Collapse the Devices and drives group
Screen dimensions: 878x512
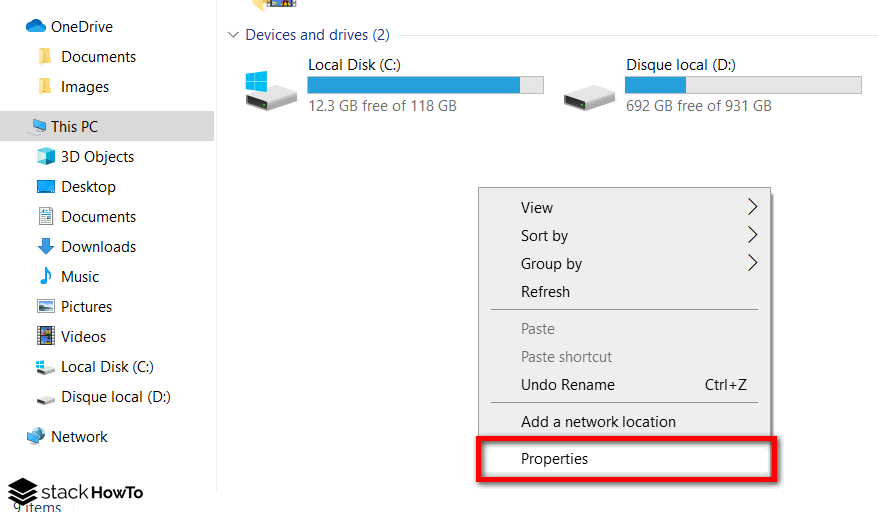[233, 35]
